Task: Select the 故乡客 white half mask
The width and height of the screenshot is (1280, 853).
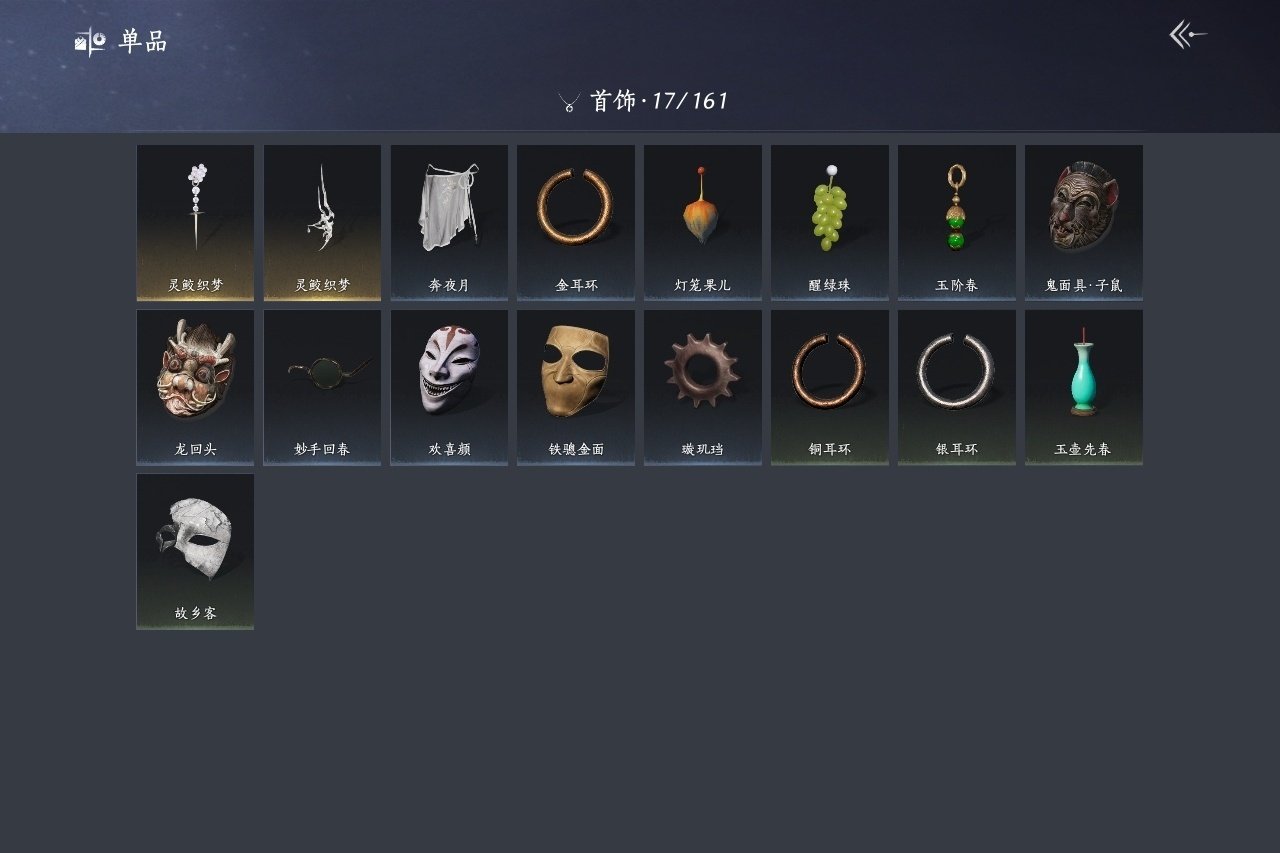Action: 195,552
